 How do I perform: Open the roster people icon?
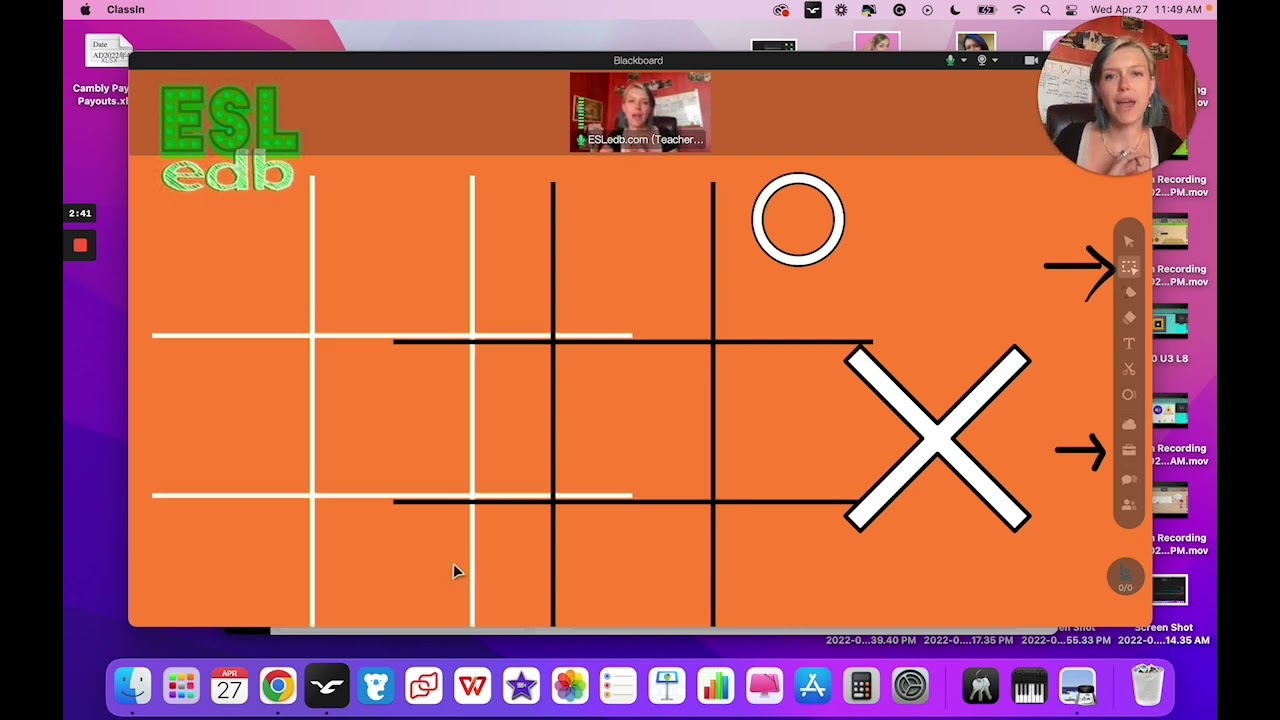tap(1129, 506)
